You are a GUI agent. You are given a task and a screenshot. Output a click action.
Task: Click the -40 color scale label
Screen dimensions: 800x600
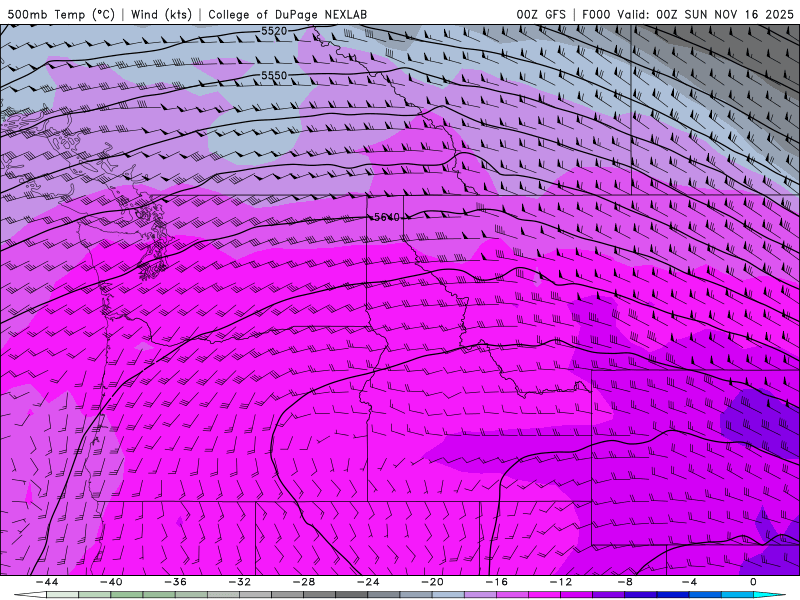(x=111, y=582)
